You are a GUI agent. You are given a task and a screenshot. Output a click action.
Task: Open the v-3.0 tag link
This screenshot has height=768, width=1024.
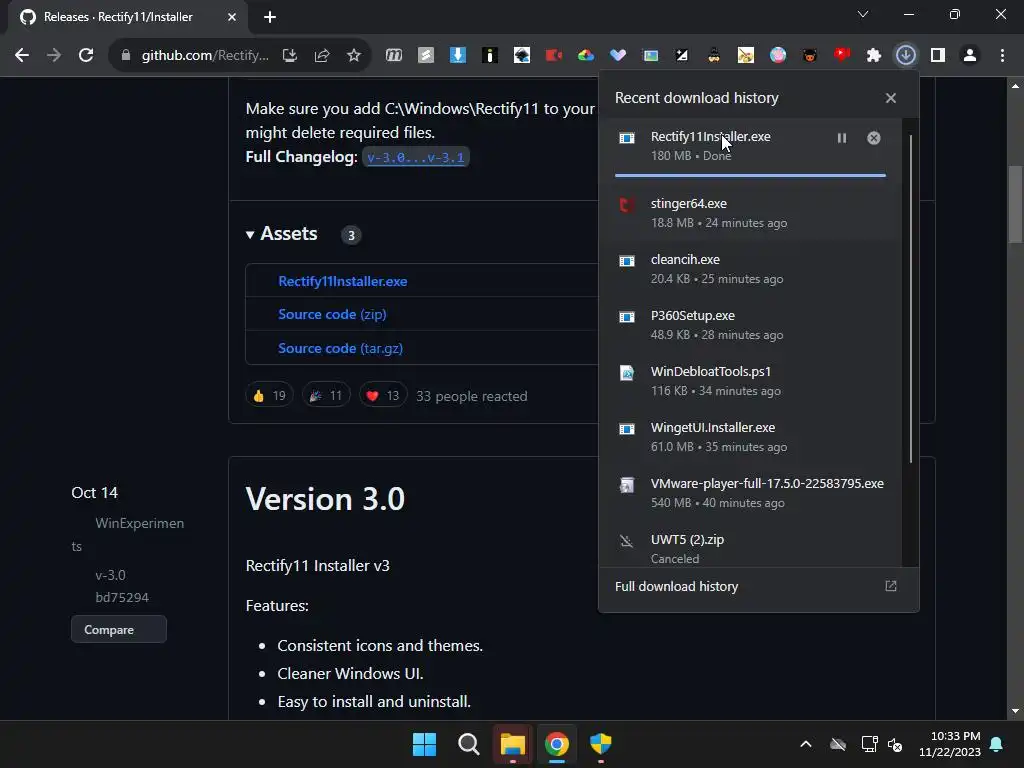(x=110, y=575)
